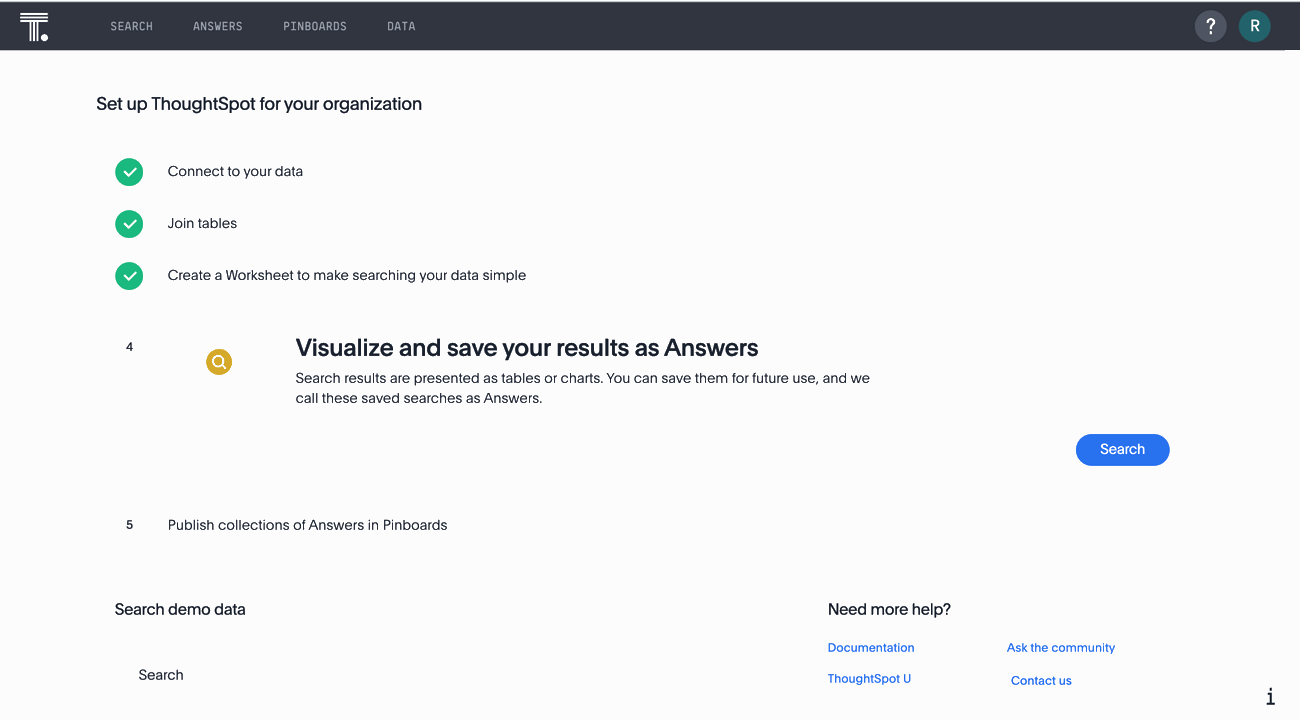This screenshot has width=1300, height=722.
Task: Click the Ask the community link
Action: tap(1060, 647)
